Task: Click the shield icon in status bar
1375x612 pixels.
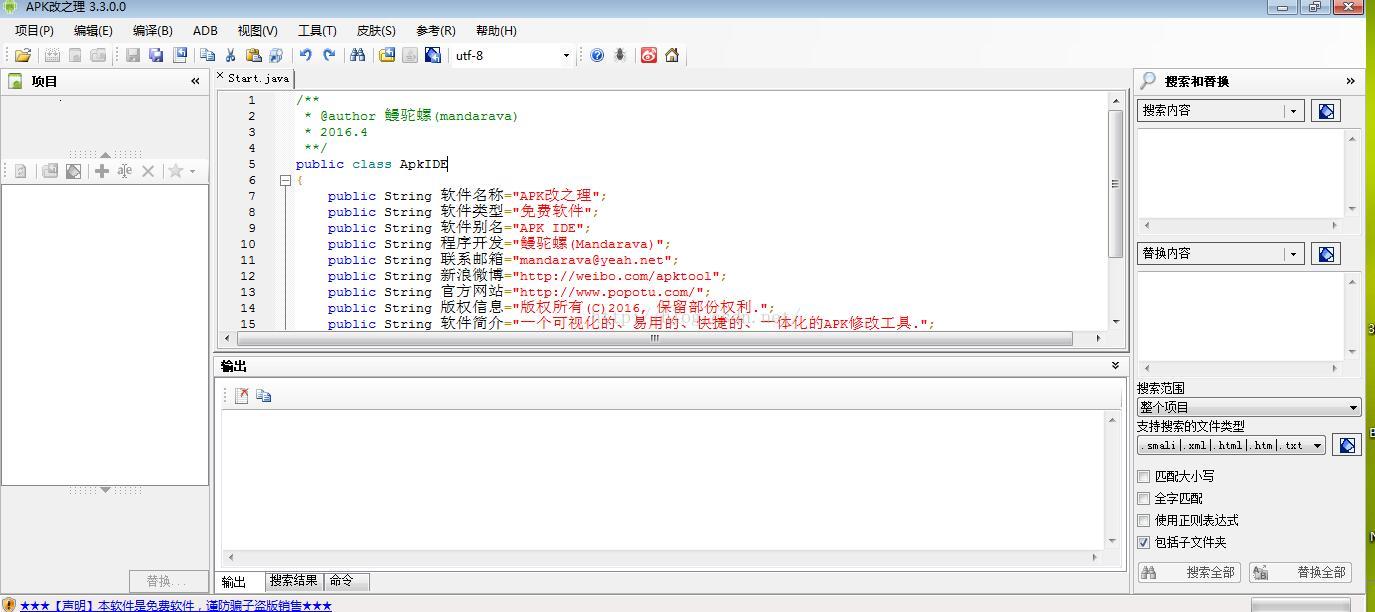Action: click(x=9, y=605)
